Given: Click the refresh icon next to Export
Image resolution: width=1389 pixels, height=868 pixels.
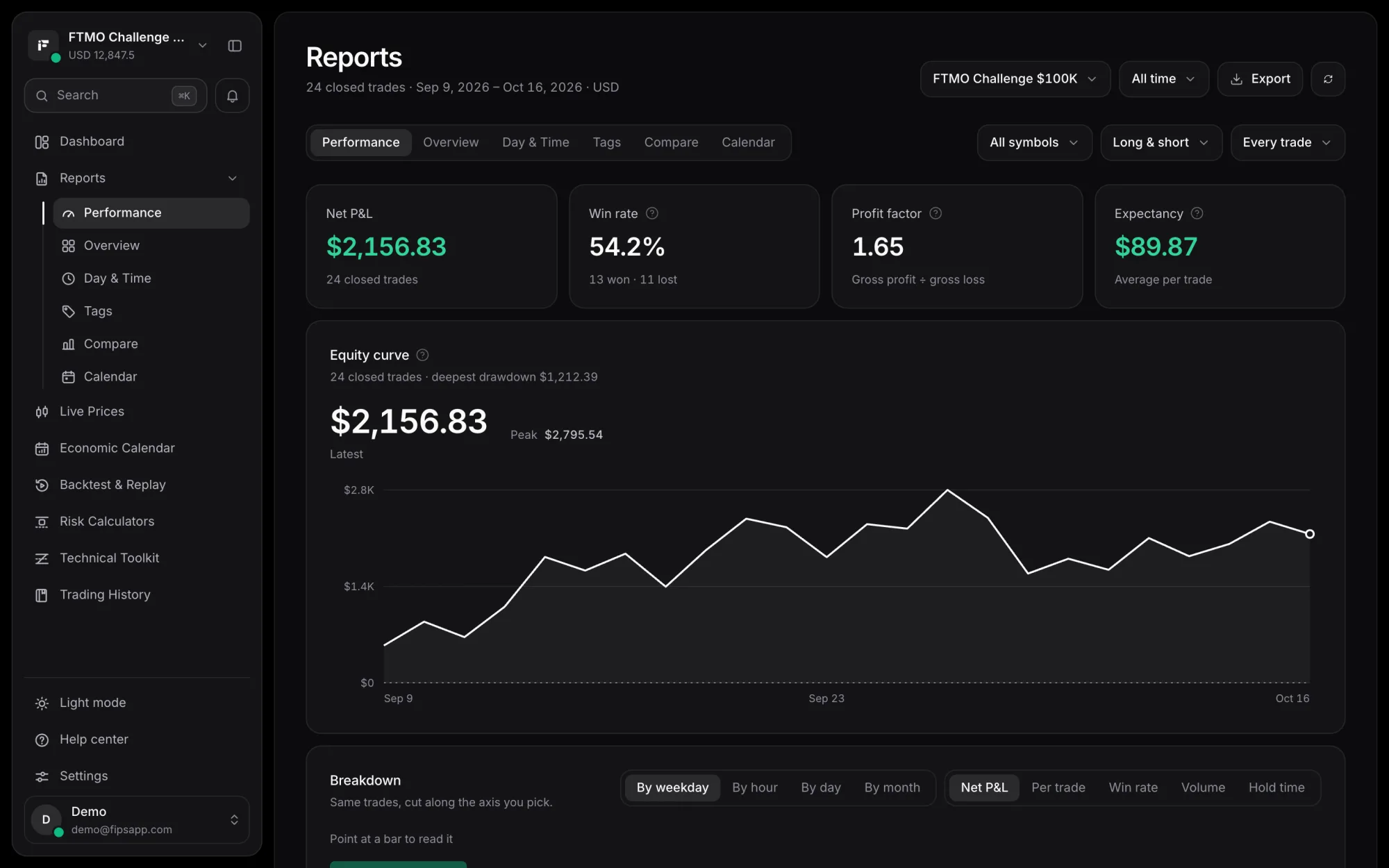Looking at the screenshot, I should tap(1328, 79).
